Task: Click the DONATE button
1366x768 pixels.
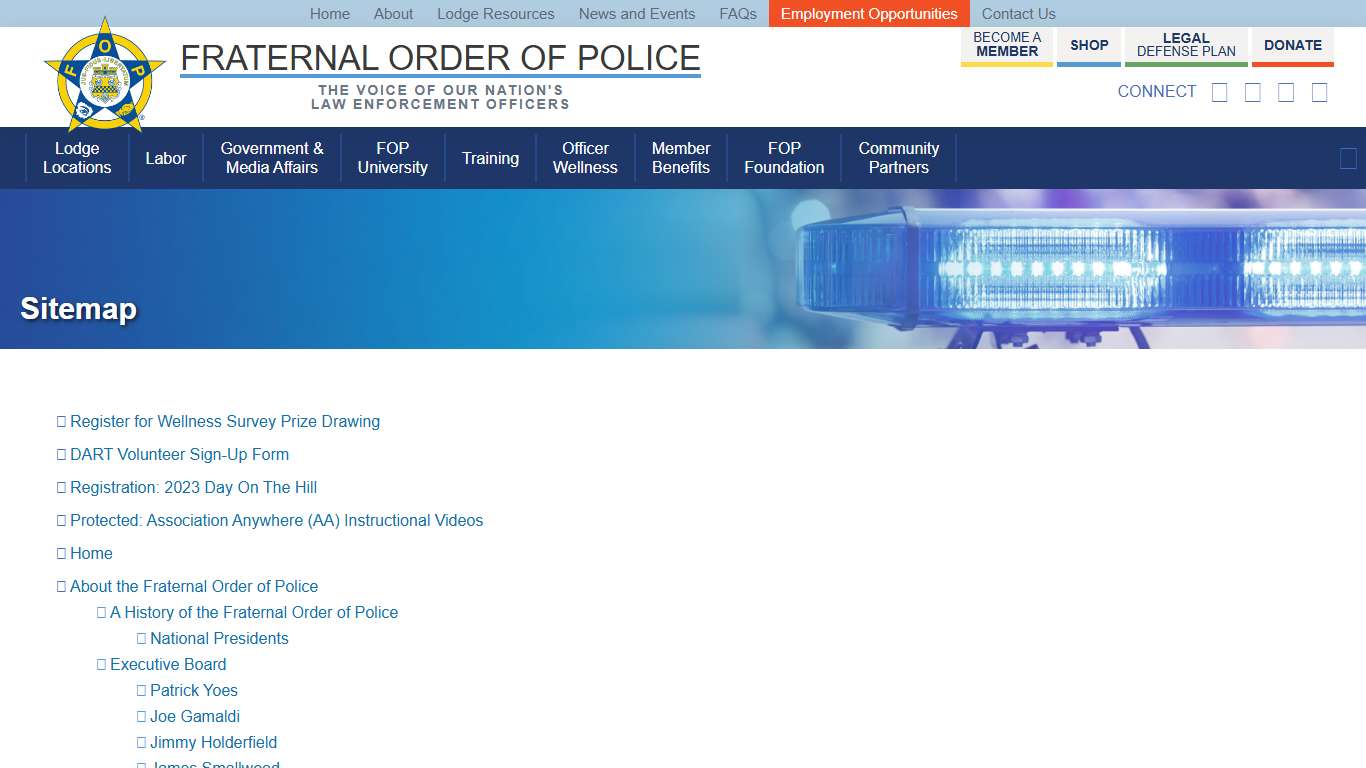Action: [1292, 44]
